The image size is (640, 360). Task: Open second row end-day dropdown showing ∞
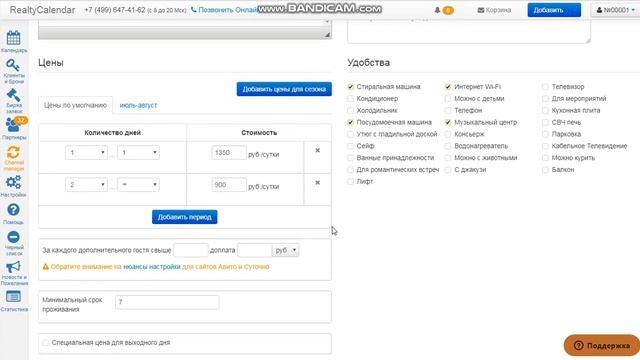(x=138, y=184)
